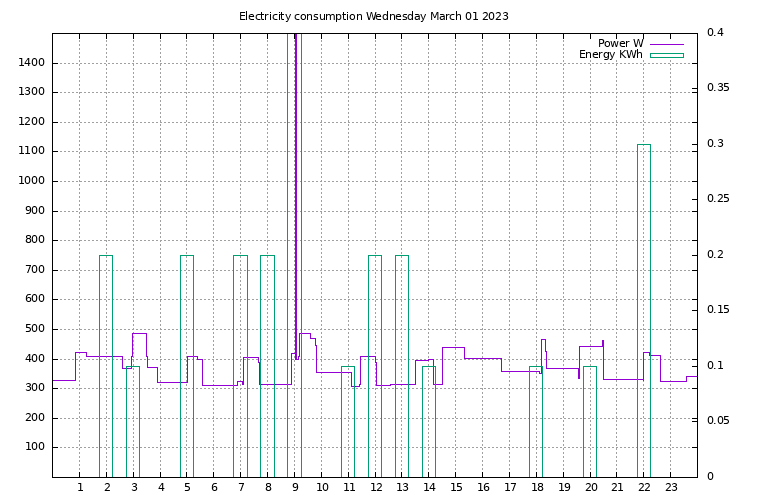The height and width of the screenshot is (500, 768).
Task: Click the left axis label 1300
Action: tap(31, 92)
